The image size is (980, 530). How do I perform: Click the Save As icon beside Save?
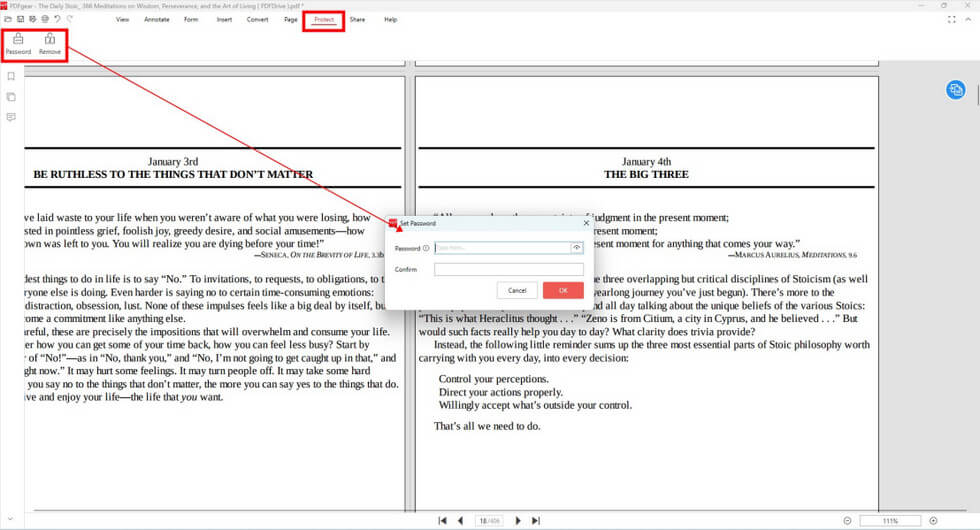pos(32,19)
